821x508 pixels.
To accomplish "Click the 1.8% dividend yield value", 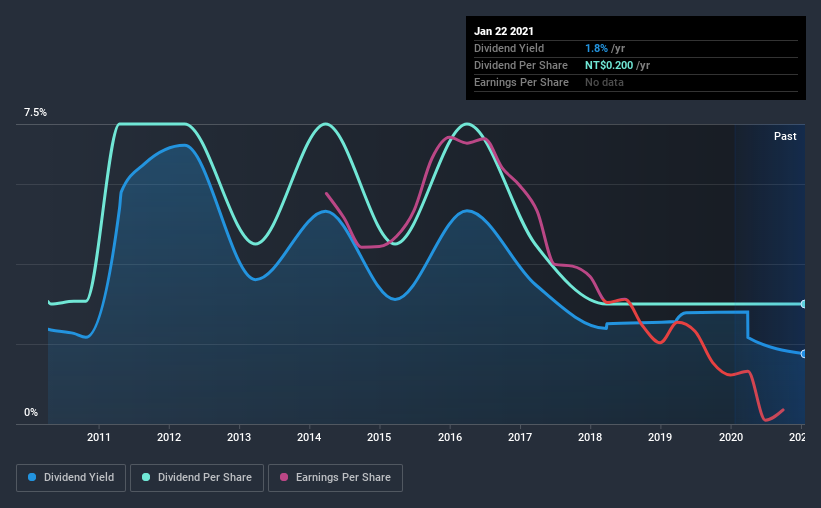I will tap(596, 48).
